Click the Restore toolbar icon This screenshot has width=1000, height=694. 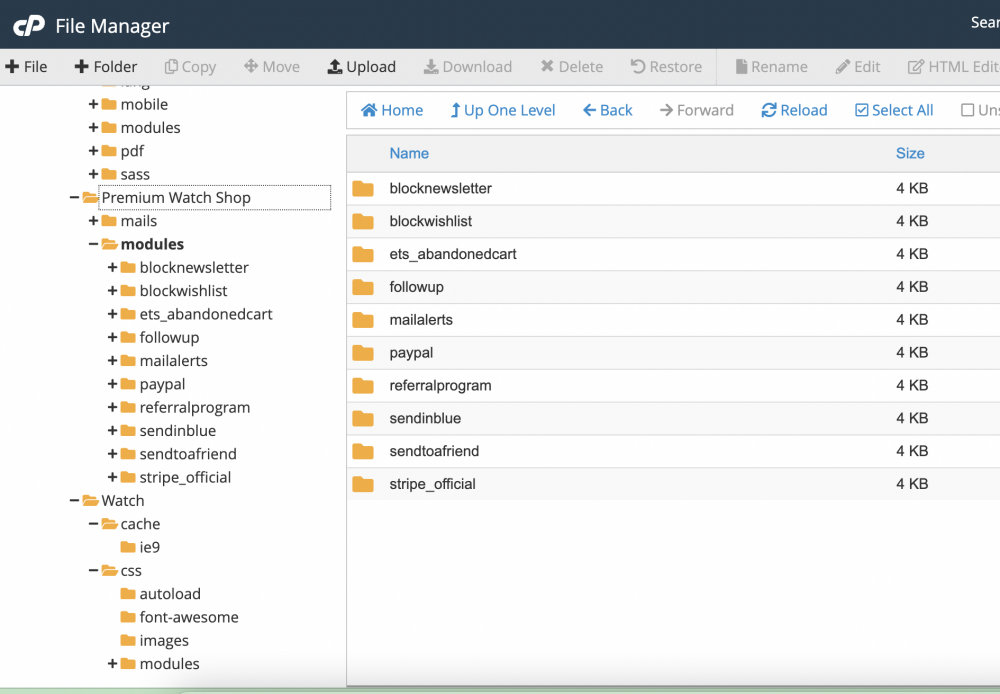[665, 66]
